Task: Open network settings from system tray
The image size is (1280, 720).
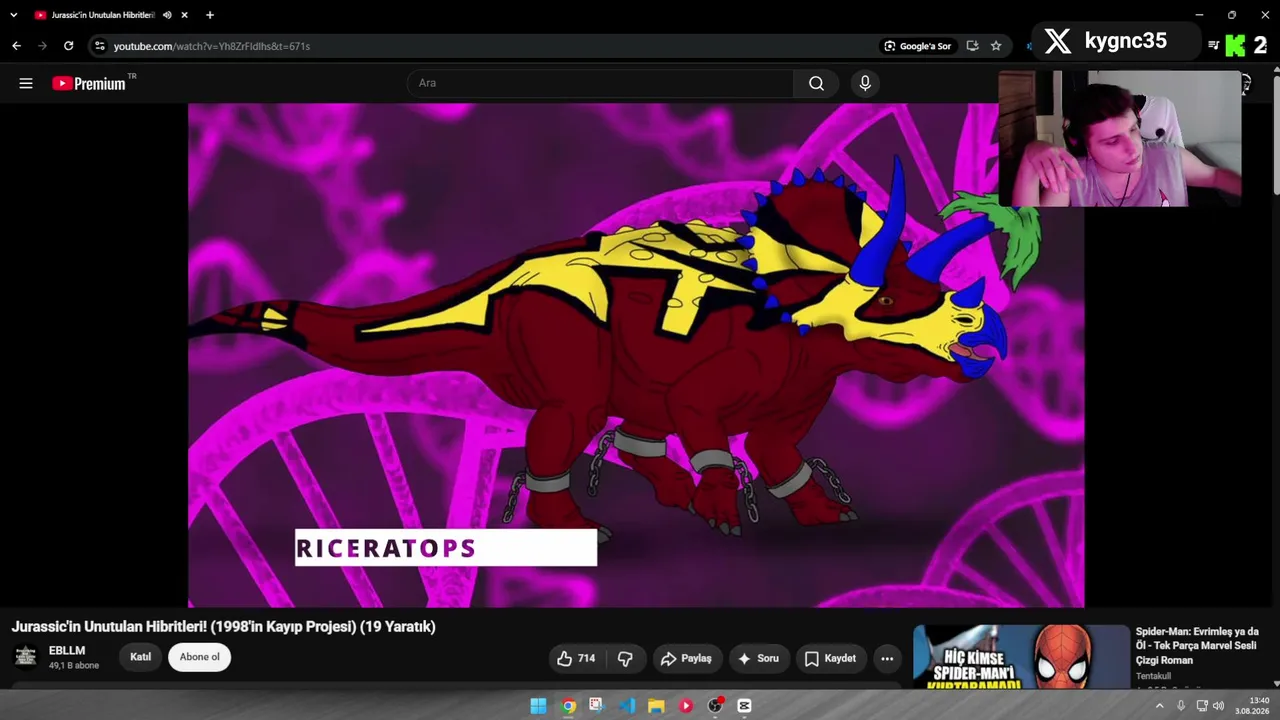Action: [x=1202, y=706]
